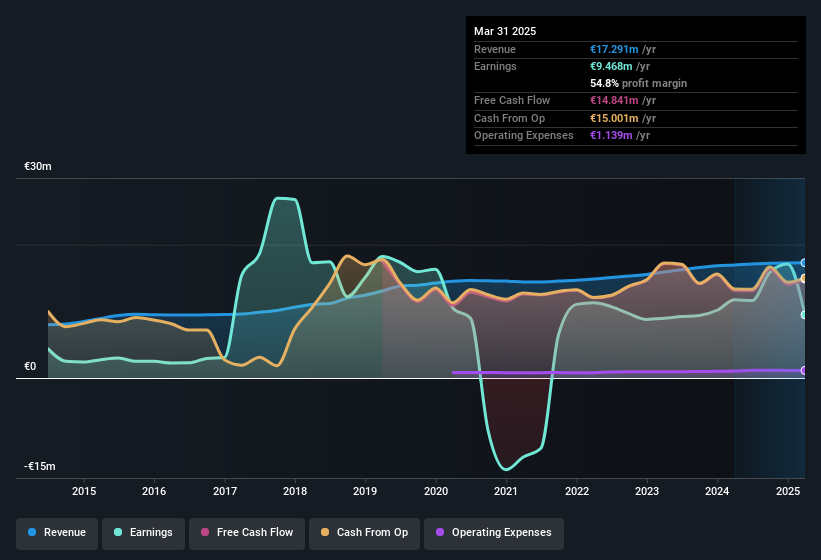Click the purple Operating Expenses legend dot

pyautogui.click(x=440, y=532)
